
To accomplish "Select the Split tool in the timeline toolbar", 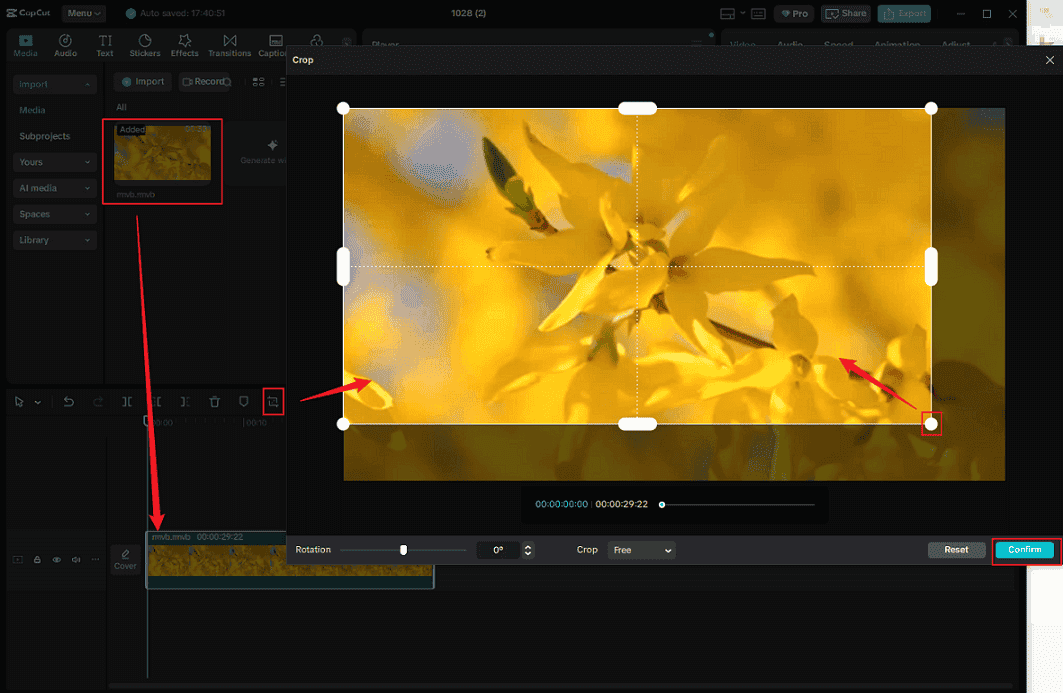I will 127,401.
